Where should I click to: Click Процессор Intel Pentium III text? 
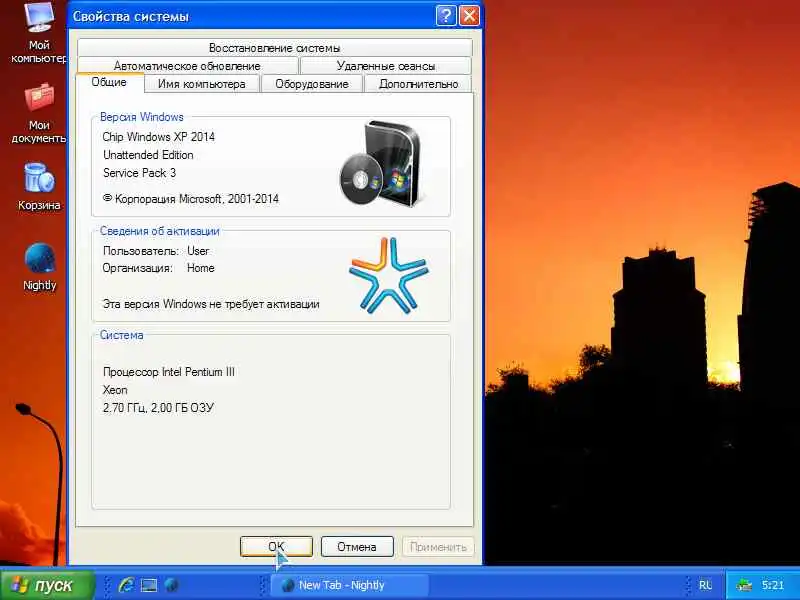[169, 372]
